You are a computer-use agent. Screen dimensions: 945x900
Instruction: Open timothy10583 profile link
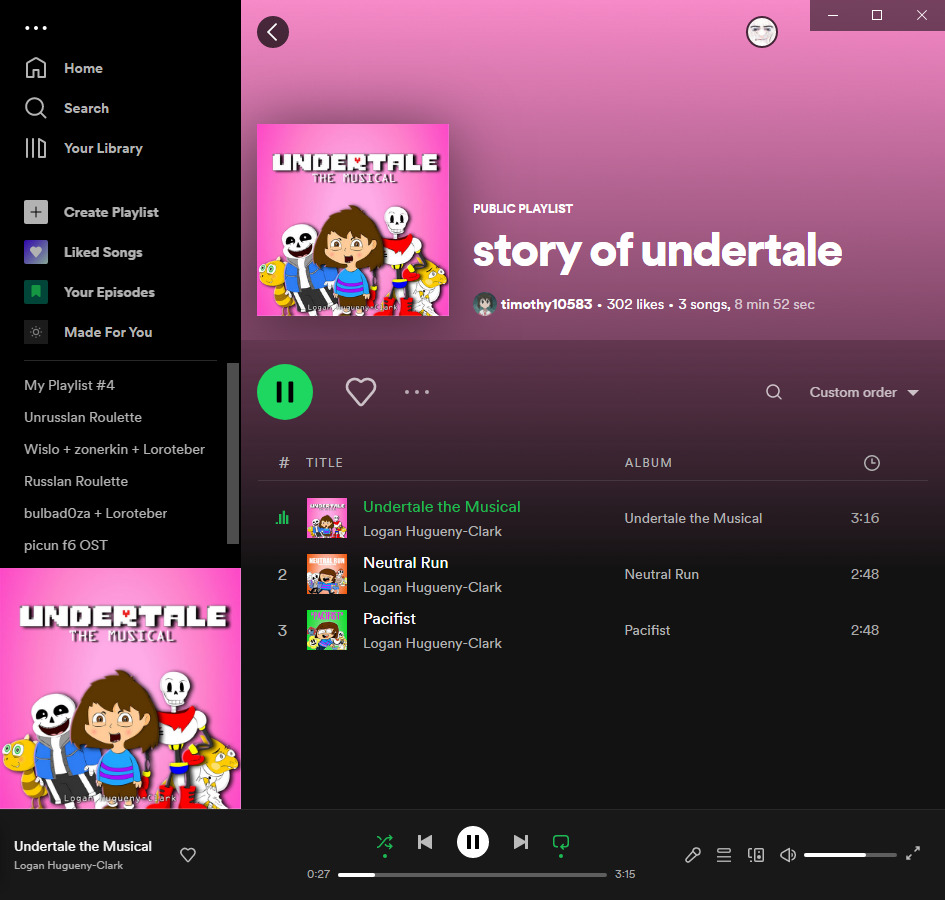point(546,304)
